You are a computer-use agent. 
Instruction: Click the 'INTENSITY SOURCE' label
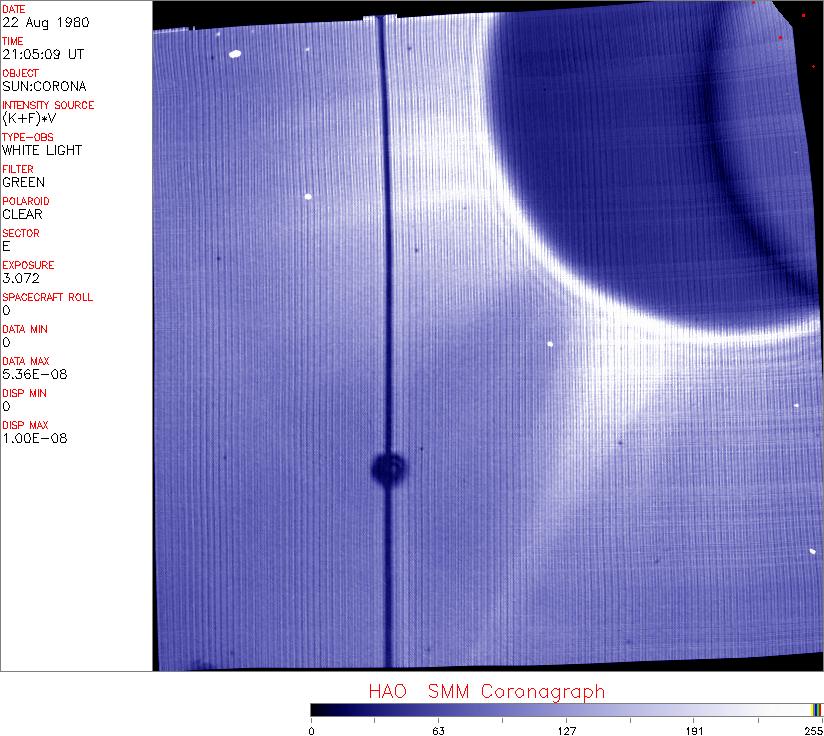click(48, 105)
